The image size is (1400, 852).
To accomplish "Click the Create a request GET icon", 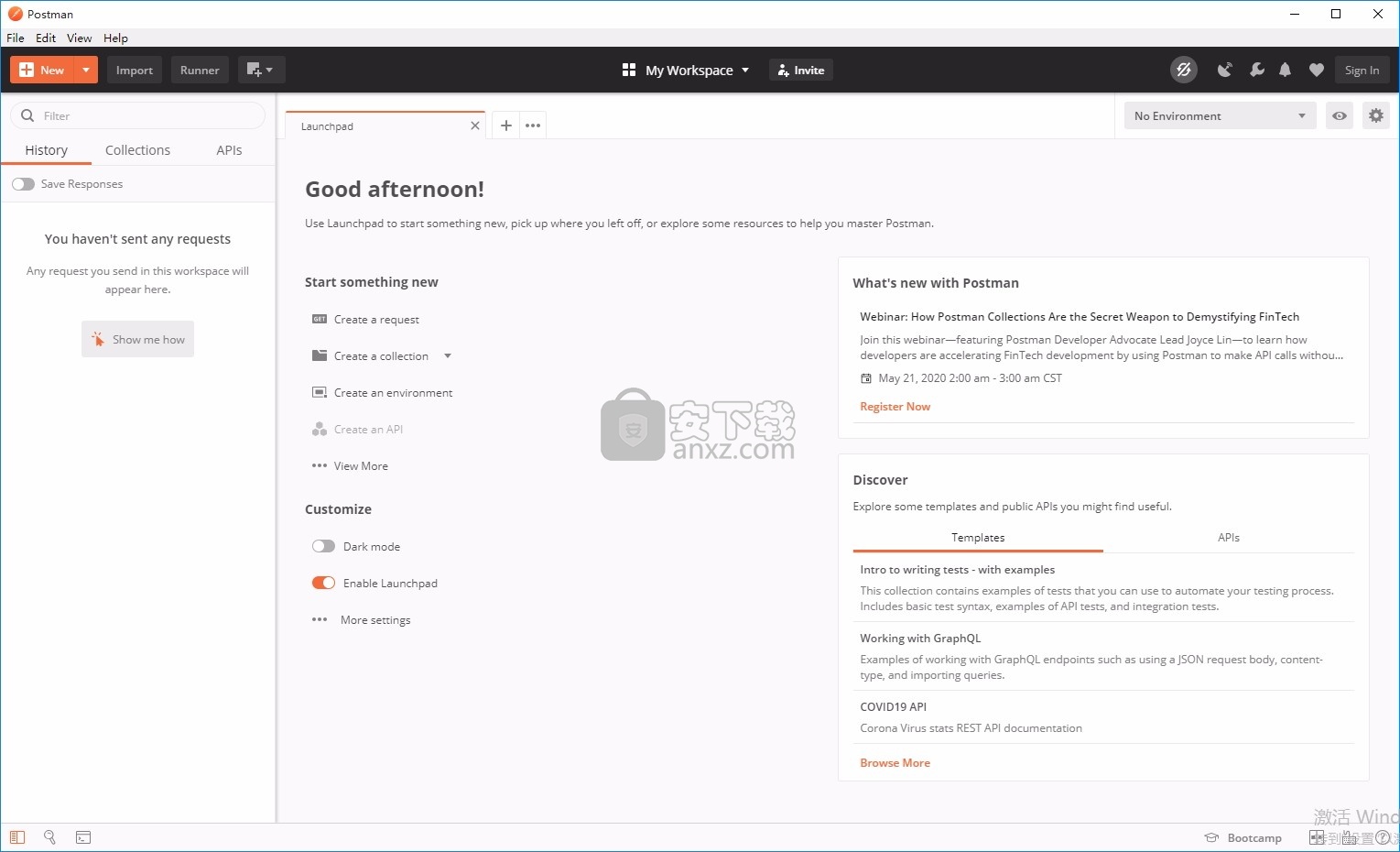I will tap(320, 320).
